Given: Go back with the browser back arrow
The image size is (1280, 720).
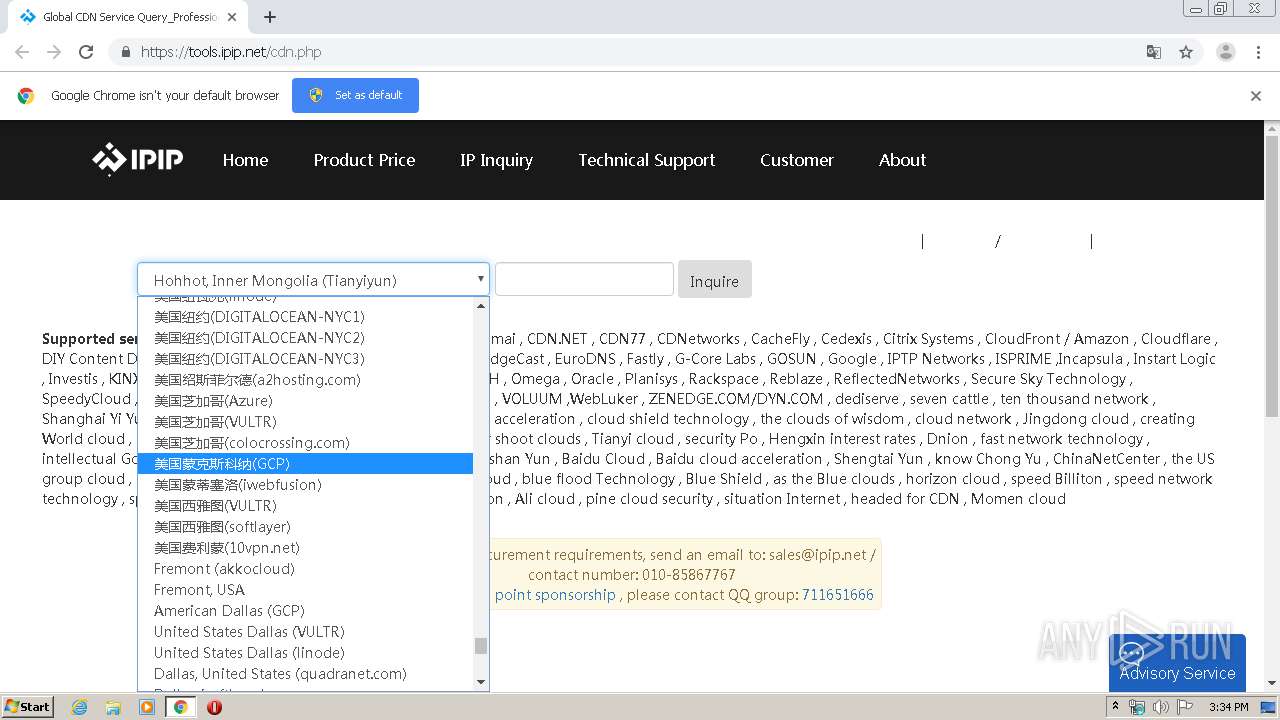Looking at the screenshot, I should (22, 52).
